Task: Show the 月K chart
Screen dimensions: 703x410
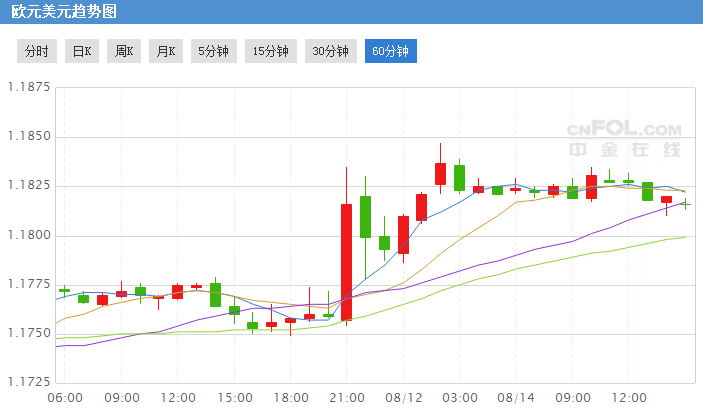Action: [x=166, y=51]
